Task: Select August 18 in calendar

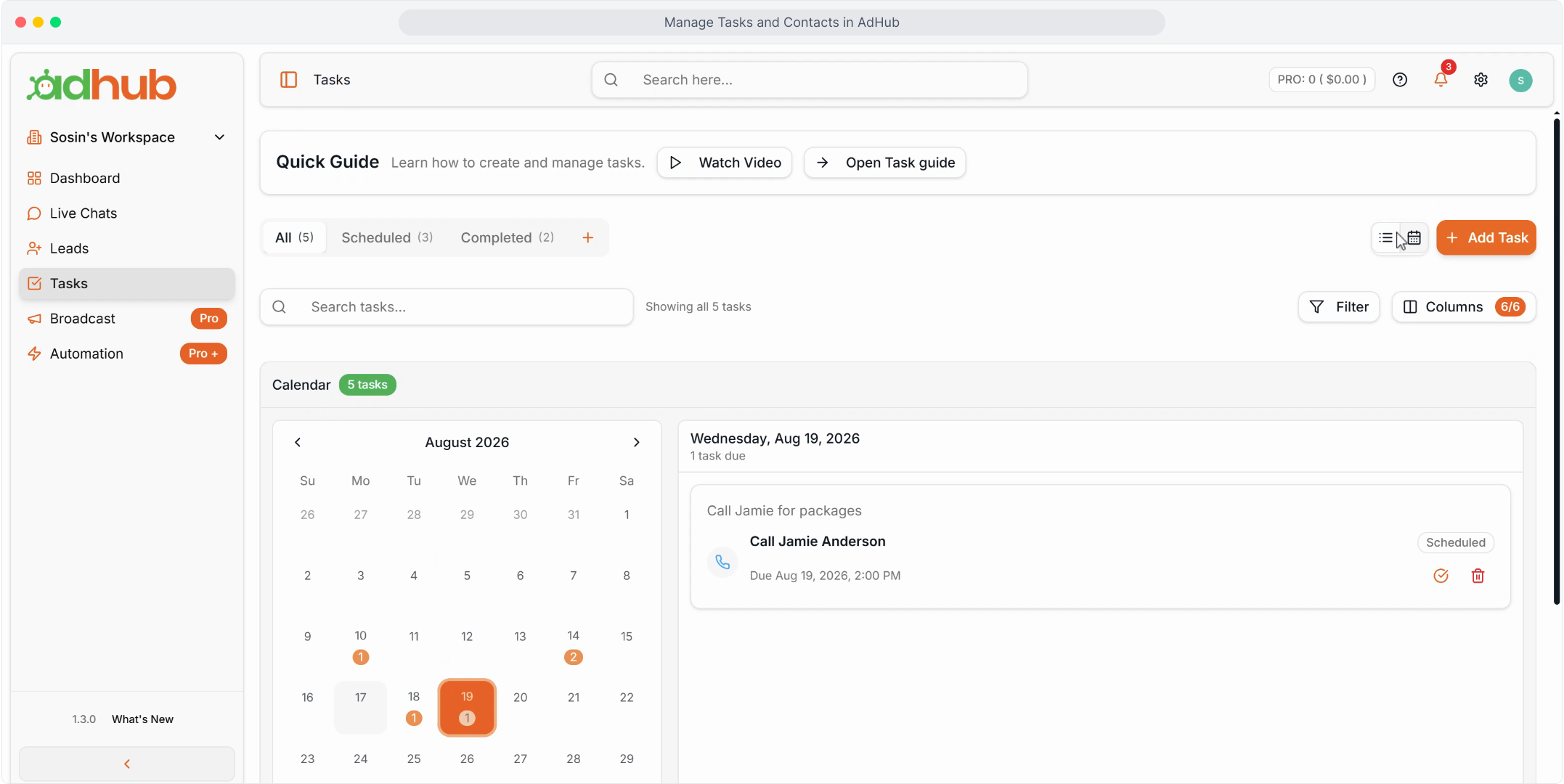Action: tap(414, 707)
